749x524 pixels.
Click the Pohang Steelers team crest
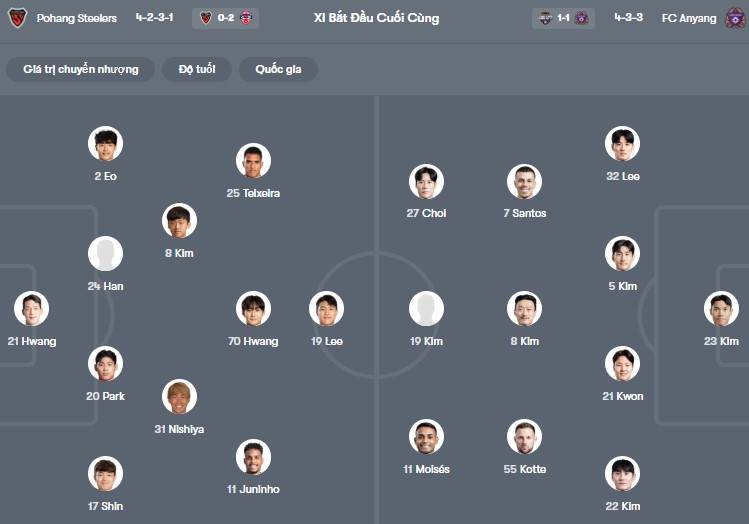coord(17,18)
